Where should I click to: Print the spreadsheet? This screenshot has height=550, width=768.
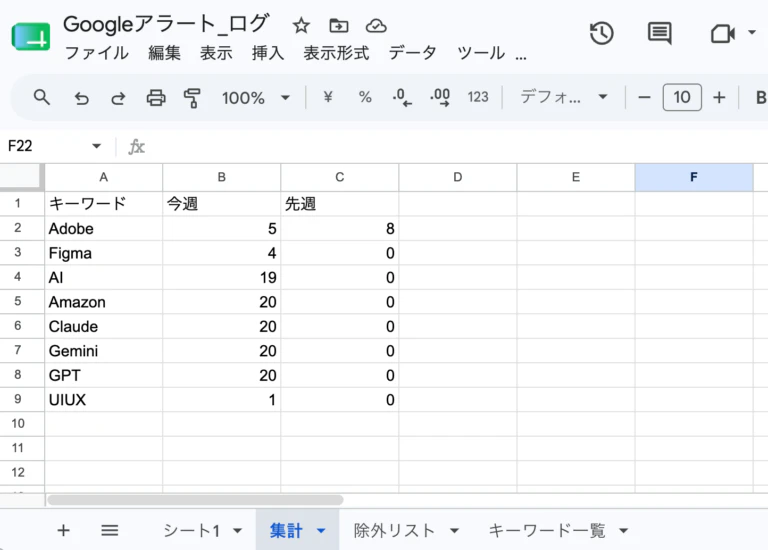tap(156, 98)
